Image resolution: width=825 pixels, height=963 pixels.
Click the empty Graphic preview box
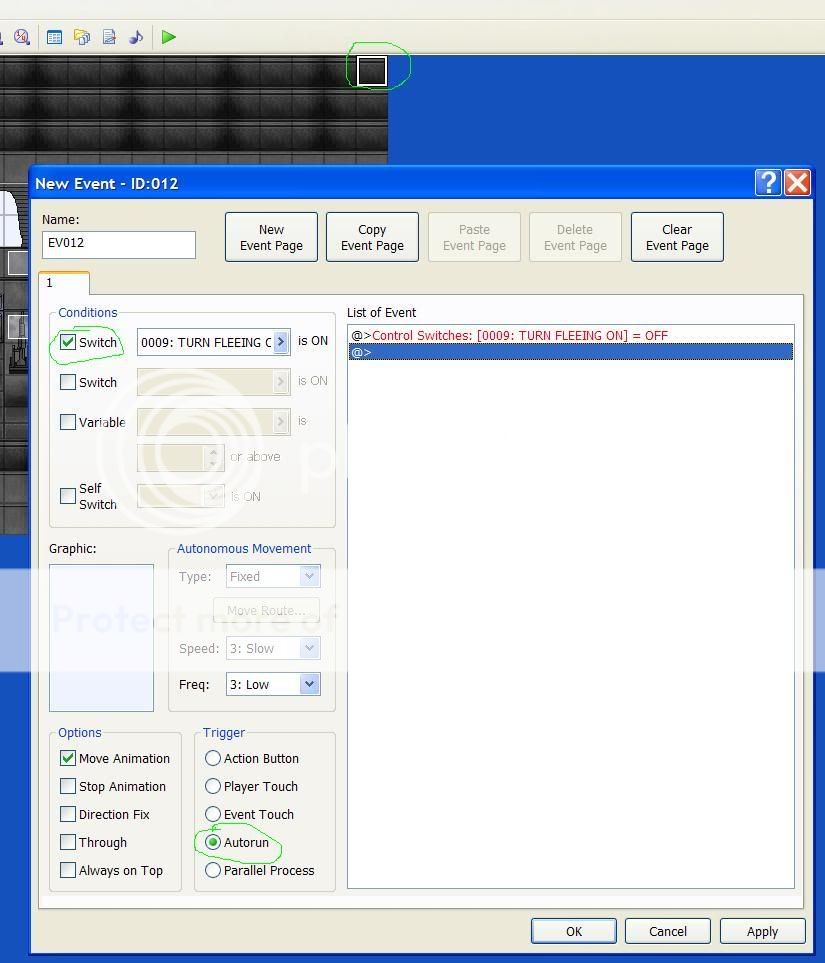click(101, 637)
